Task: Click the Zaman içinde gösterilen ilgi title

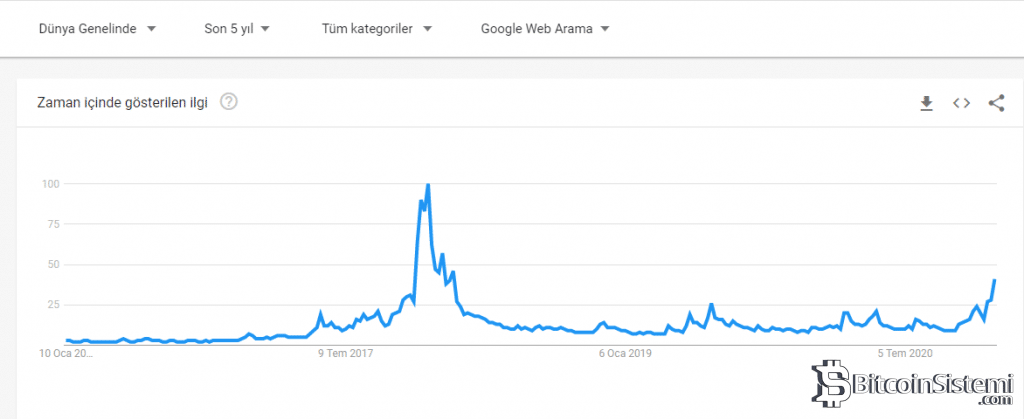Action: (122, 103)
